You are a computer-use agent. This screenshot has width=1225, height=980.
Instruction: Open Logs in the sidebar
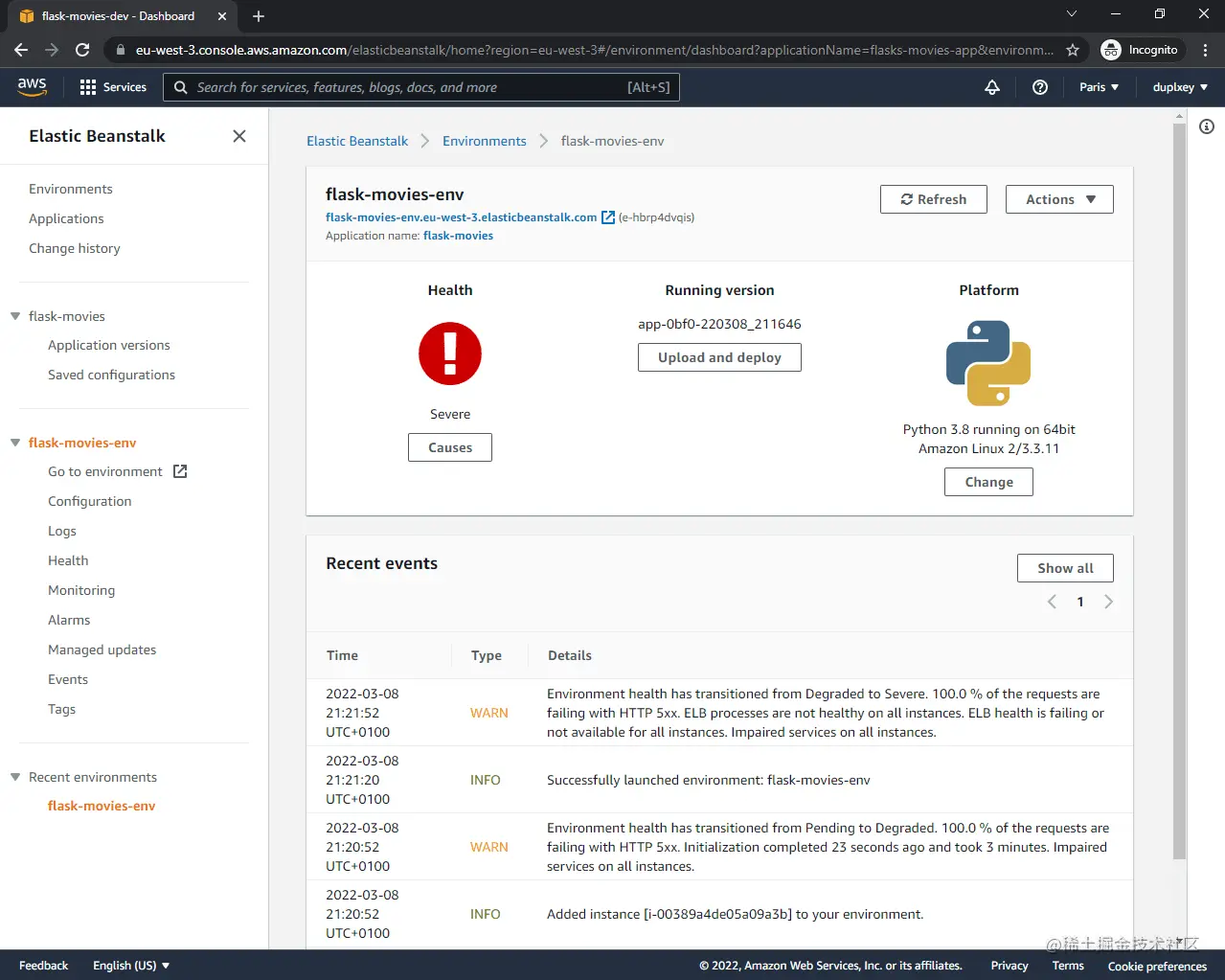62,531
